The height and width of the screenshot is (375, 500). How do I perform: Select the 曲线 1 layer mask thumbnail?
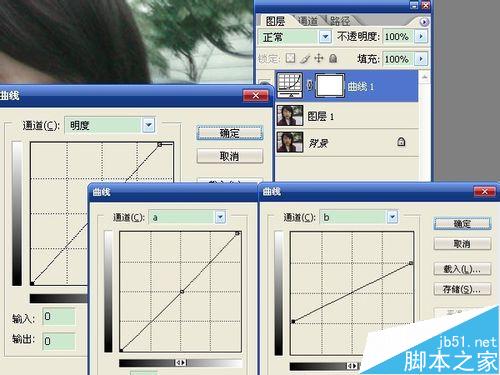(x=330, y=86)
